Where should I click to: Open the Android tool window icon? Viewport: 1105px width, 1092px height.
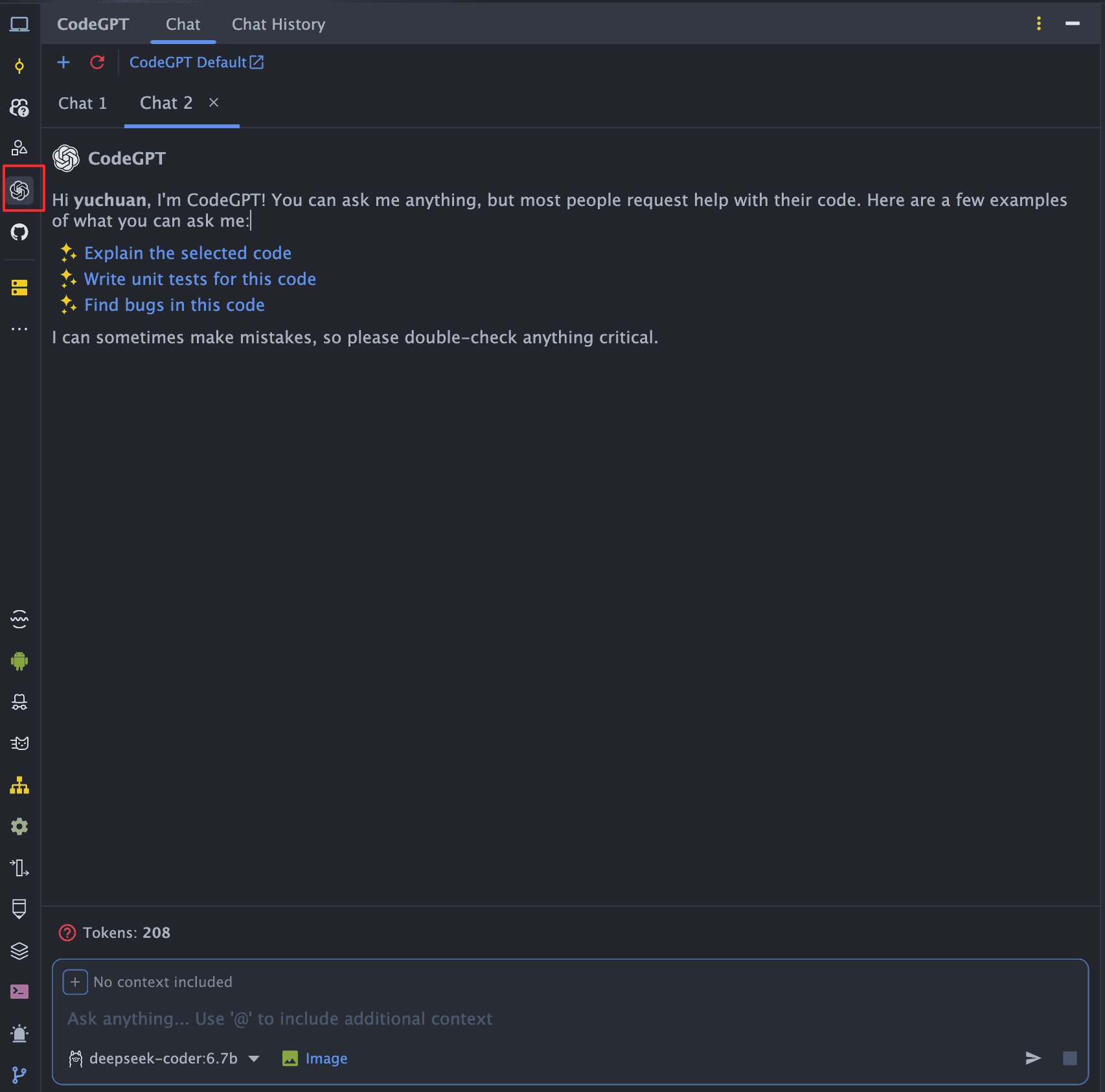click(x=19, y=661)
